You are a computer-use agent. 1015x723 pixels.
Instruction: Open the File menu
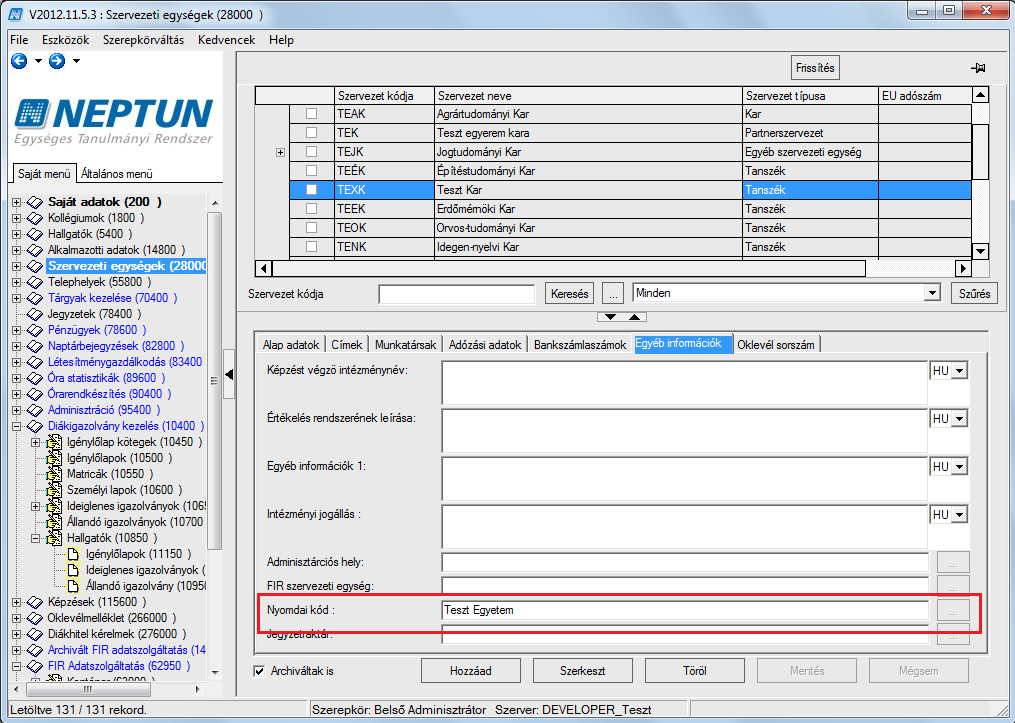[x=19, y=40]
